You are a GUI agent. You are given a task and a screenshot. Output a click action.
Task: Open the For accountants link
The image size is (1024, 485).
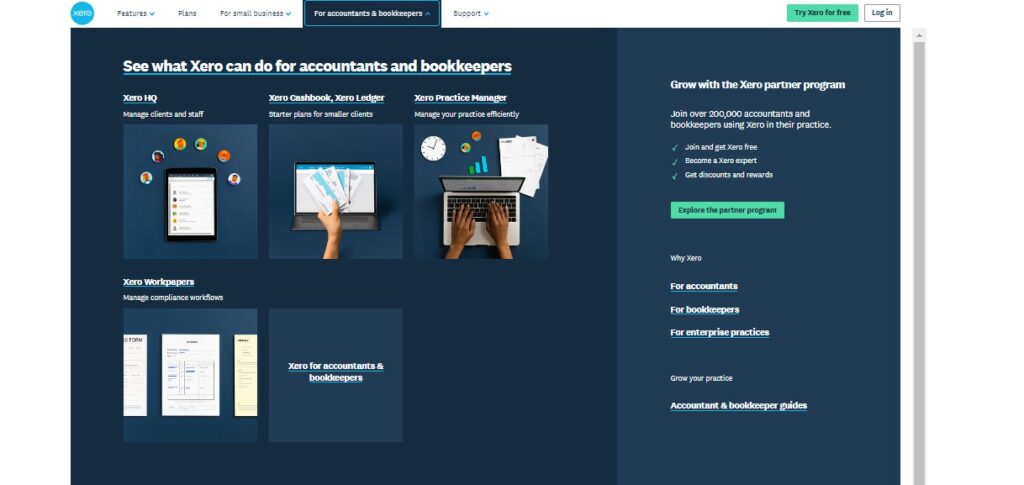703,286
